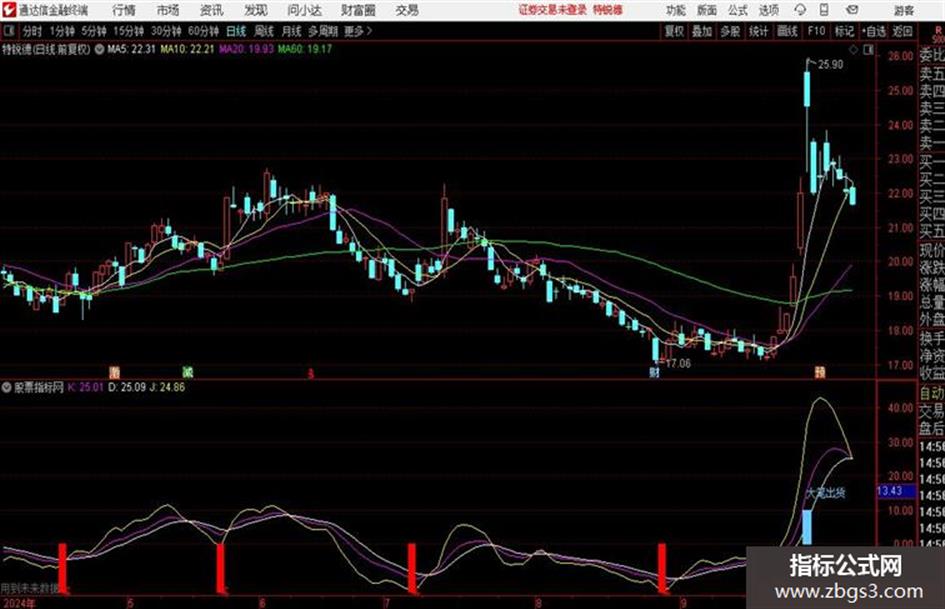Open the 版面 menu
This screenshot has width=945, height=609.
tap(707, 10)
